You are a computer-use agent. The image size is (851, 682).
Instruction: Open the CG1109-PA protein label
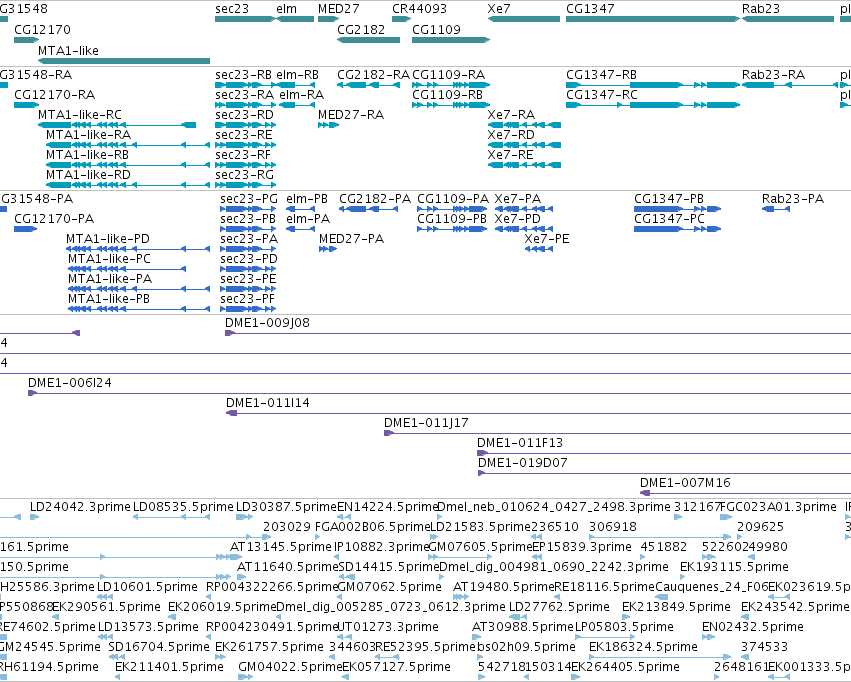point(453,199)
